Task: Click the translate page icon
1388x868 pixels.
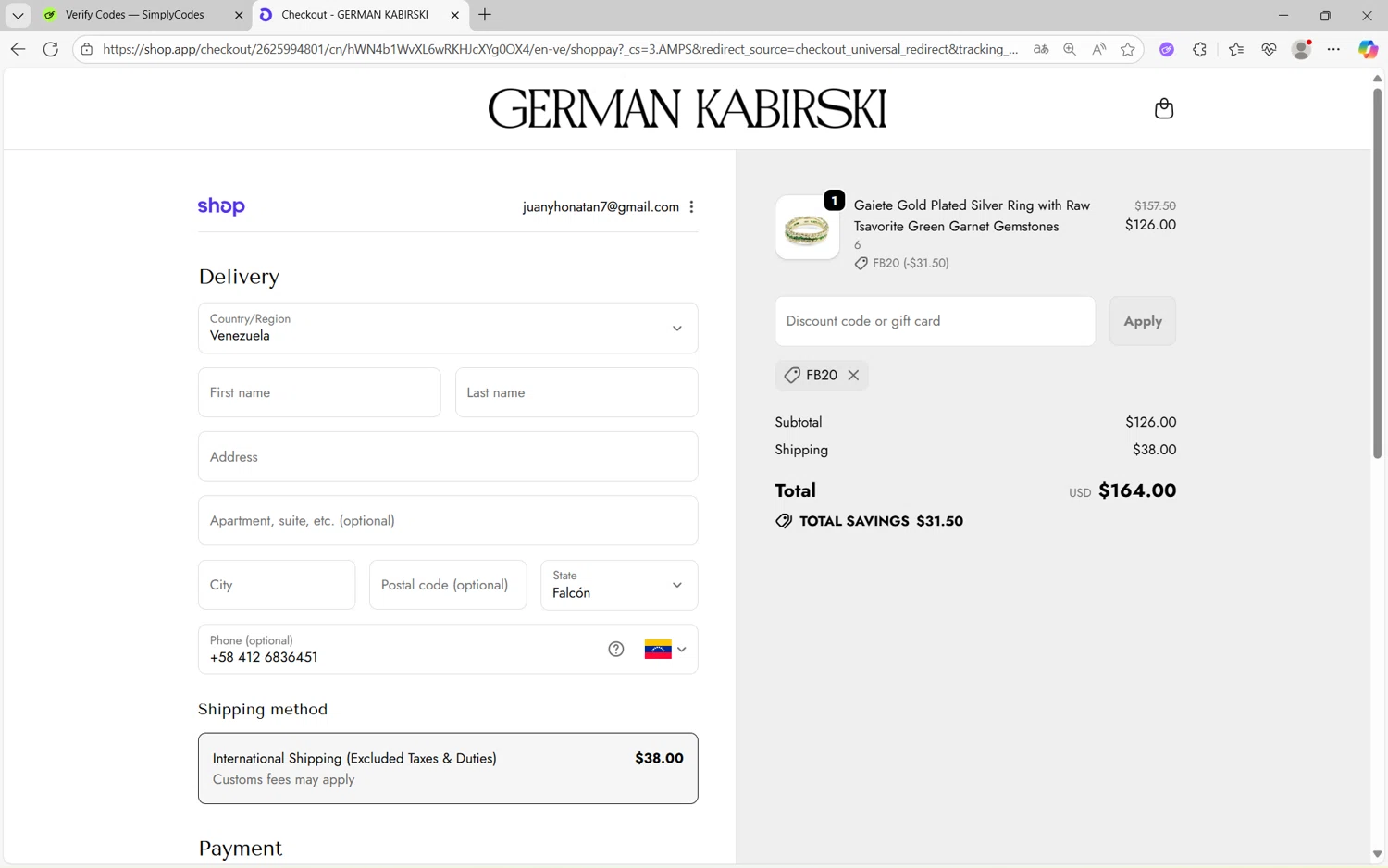Action: pos(1041,49)
